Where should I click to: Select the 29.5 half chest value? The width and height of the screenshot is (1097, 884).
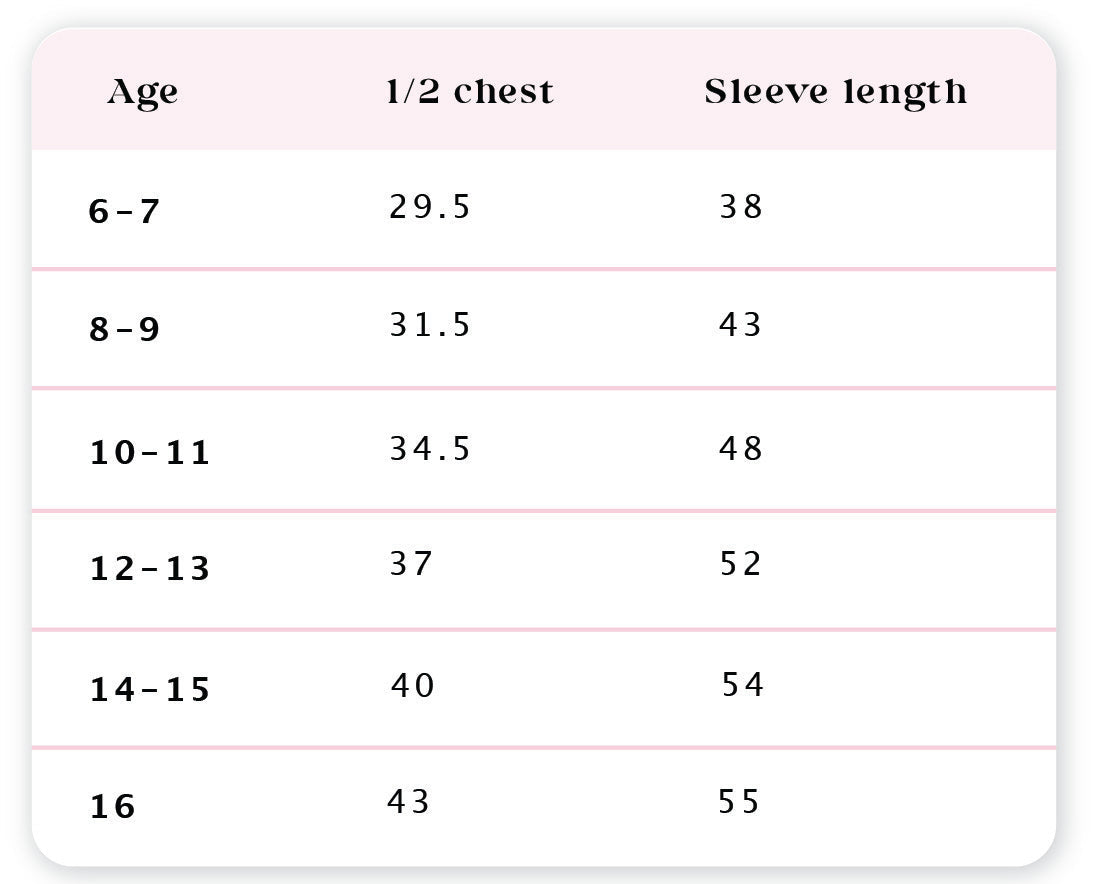pyautogui.click(x=429, y=207)
